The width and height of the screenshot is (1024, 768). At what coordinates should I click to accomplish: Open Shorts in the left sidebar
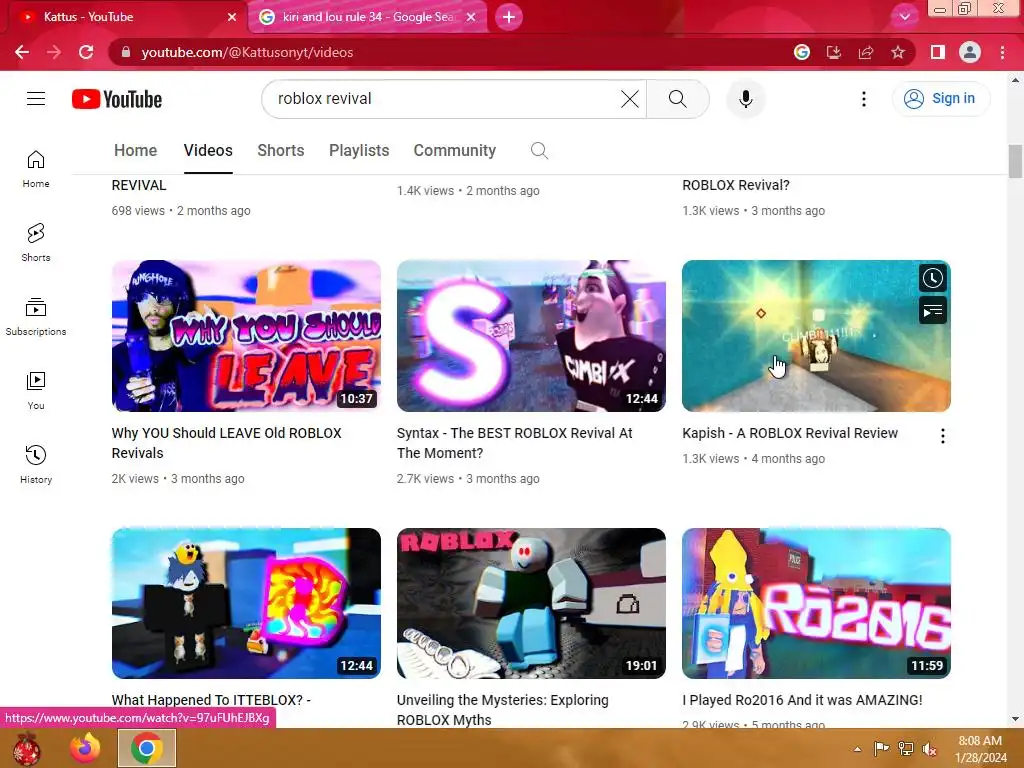(x=36, y=242)
